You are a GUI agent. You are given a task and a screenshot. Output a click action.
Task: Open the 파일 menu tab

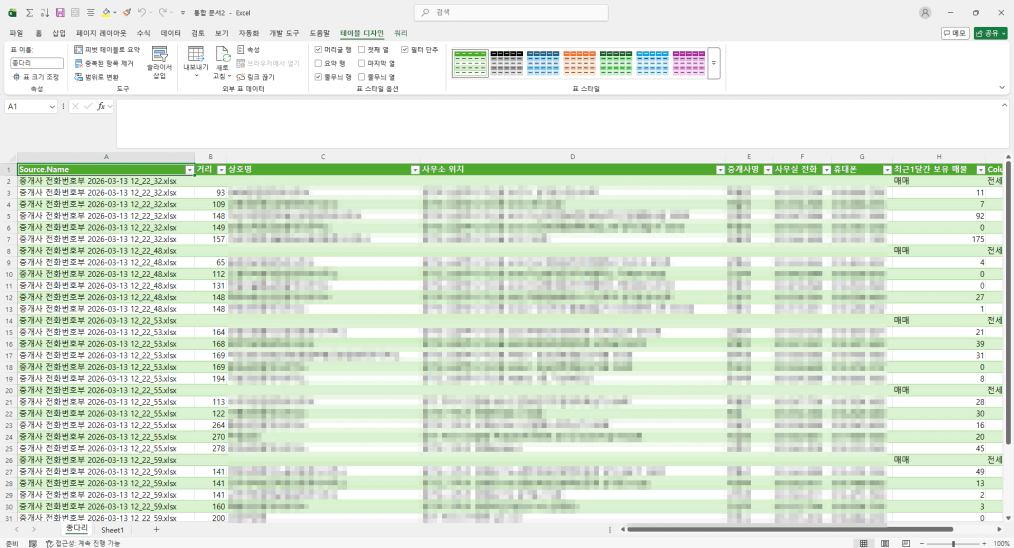tap(16, 33)
